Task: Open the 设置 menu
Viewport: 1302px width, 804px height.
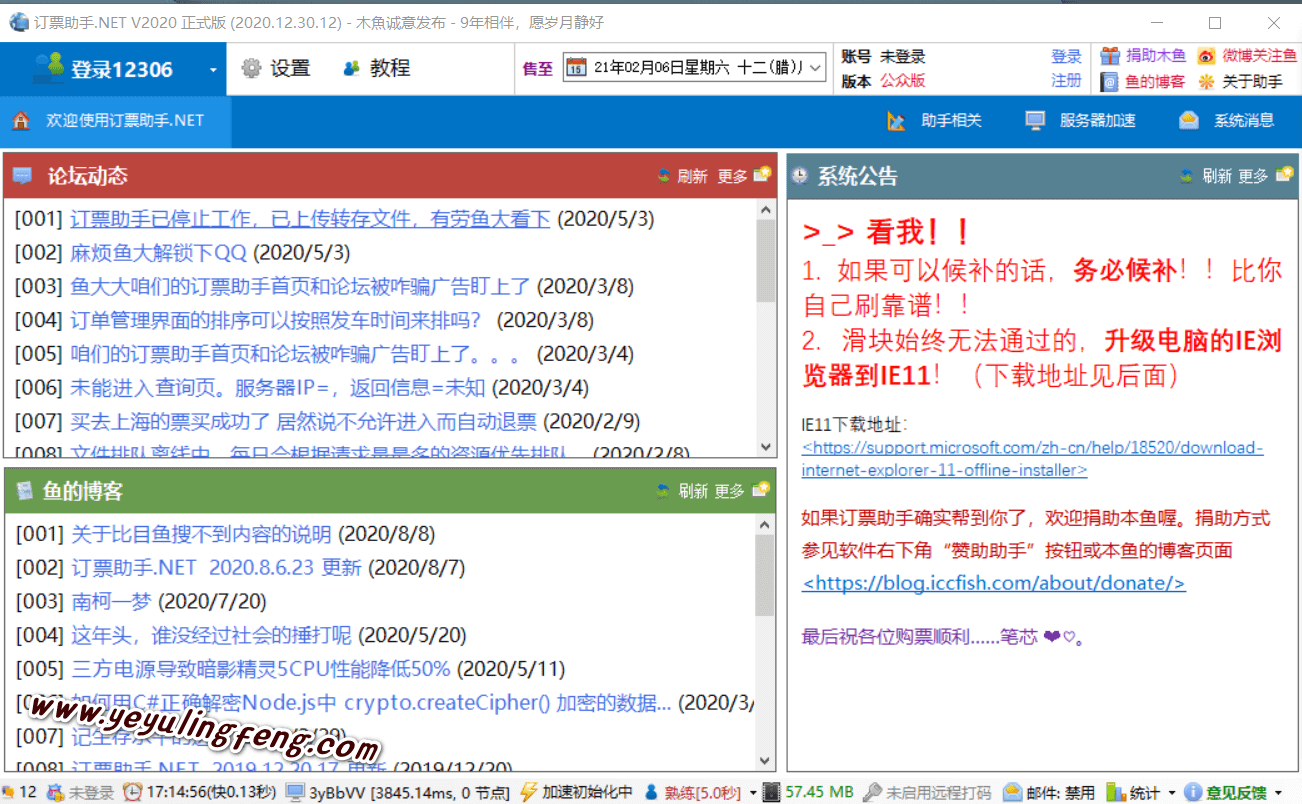Action: coord(277,68)
